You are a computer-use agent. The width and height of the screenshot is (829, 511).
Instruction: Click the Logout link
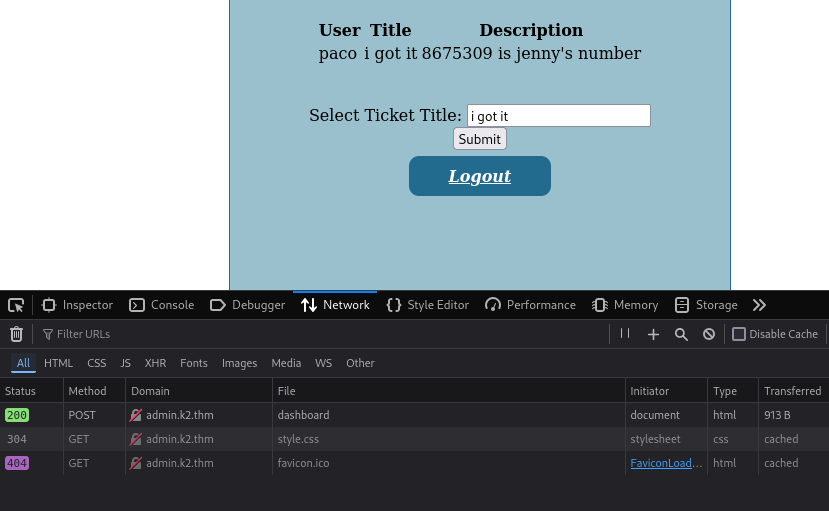pyautogui.click(x=480, y=176)
